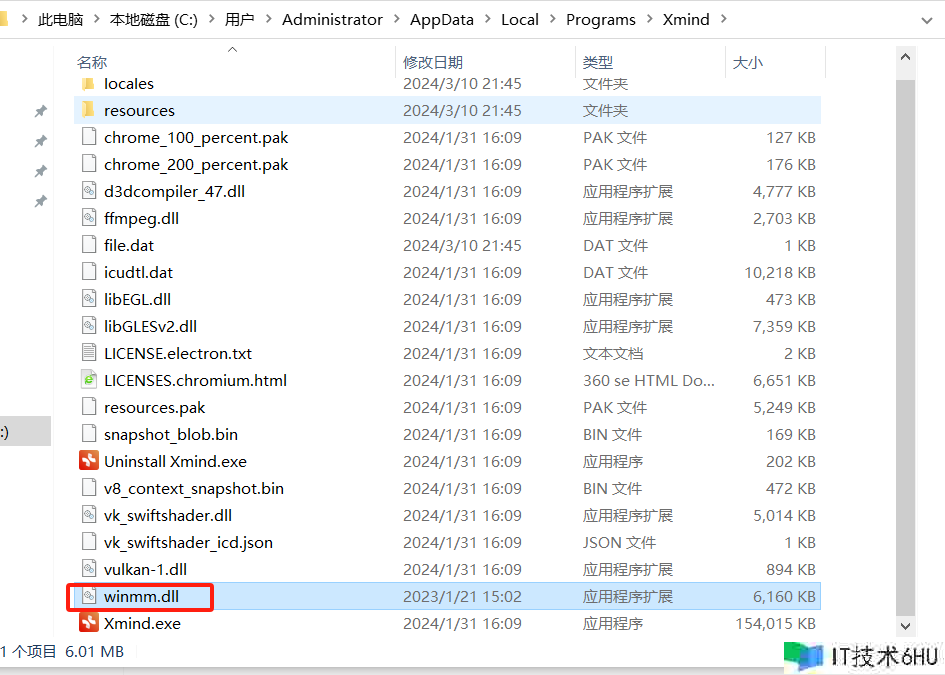945x675 pixels.
Task: Click the locales folder icon
Action: [87, 84]
